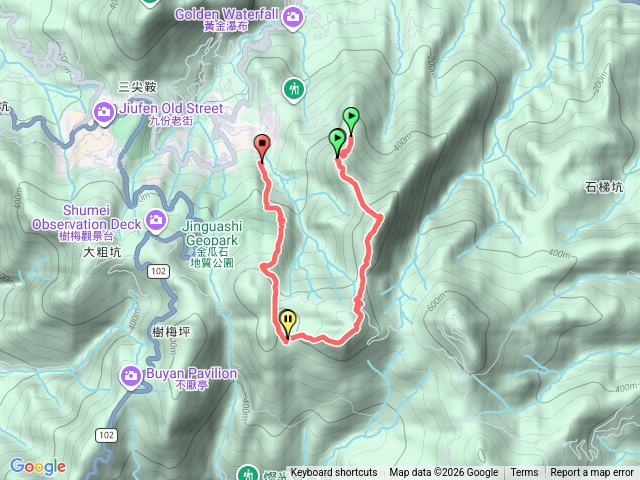Click Report a map error link
Screen dimensions: 640x480
[x=592, y=473]
